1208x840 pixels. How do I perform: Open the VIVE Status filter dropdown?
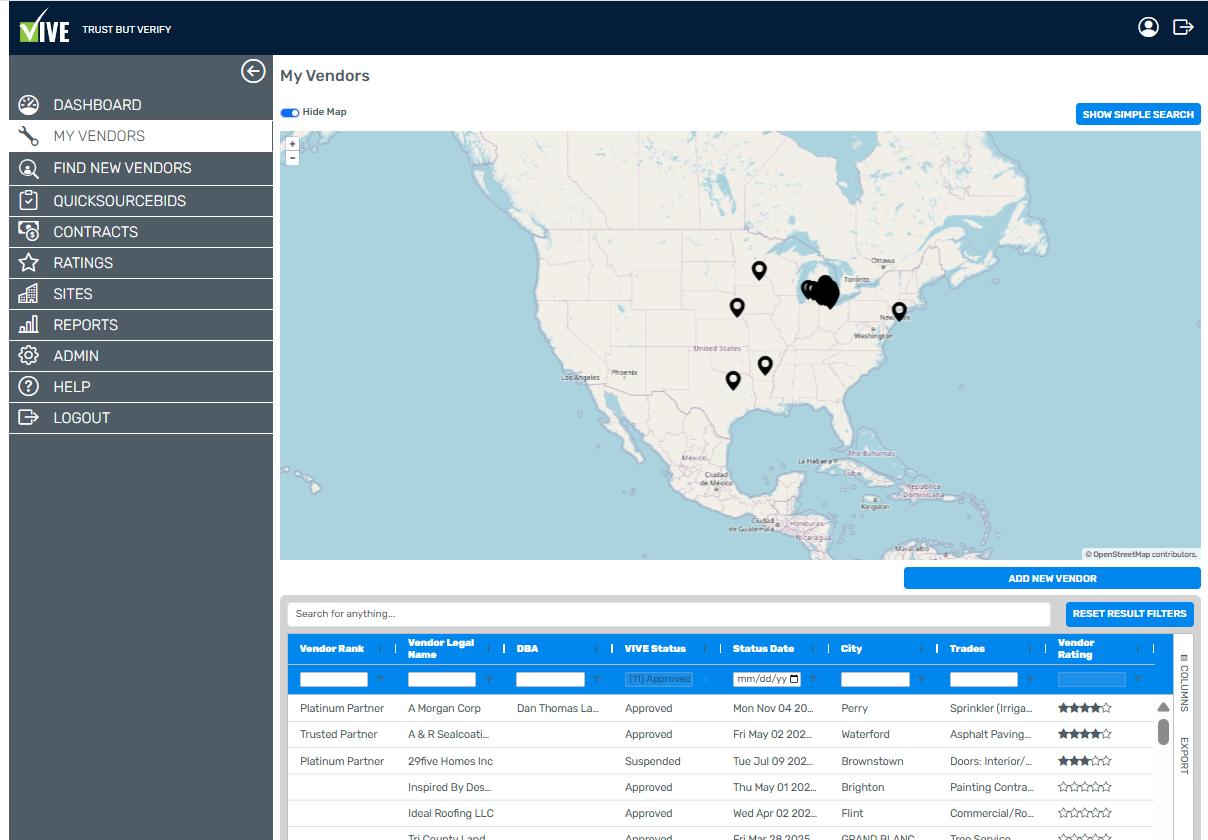tap(659, 679)
